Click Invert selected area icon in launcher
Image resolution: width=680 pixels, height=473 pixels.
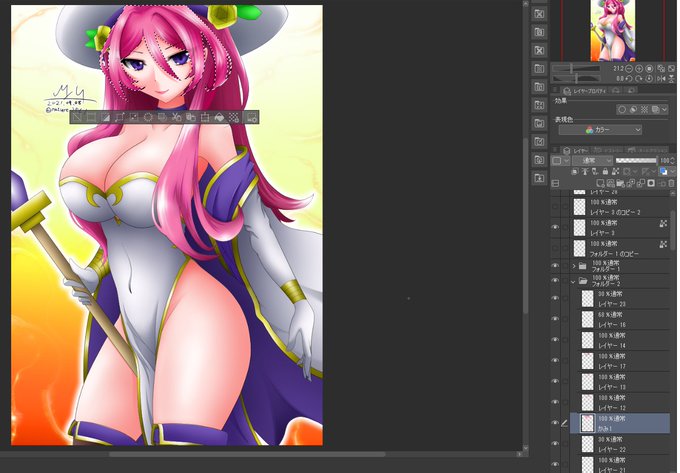[106, 117]
